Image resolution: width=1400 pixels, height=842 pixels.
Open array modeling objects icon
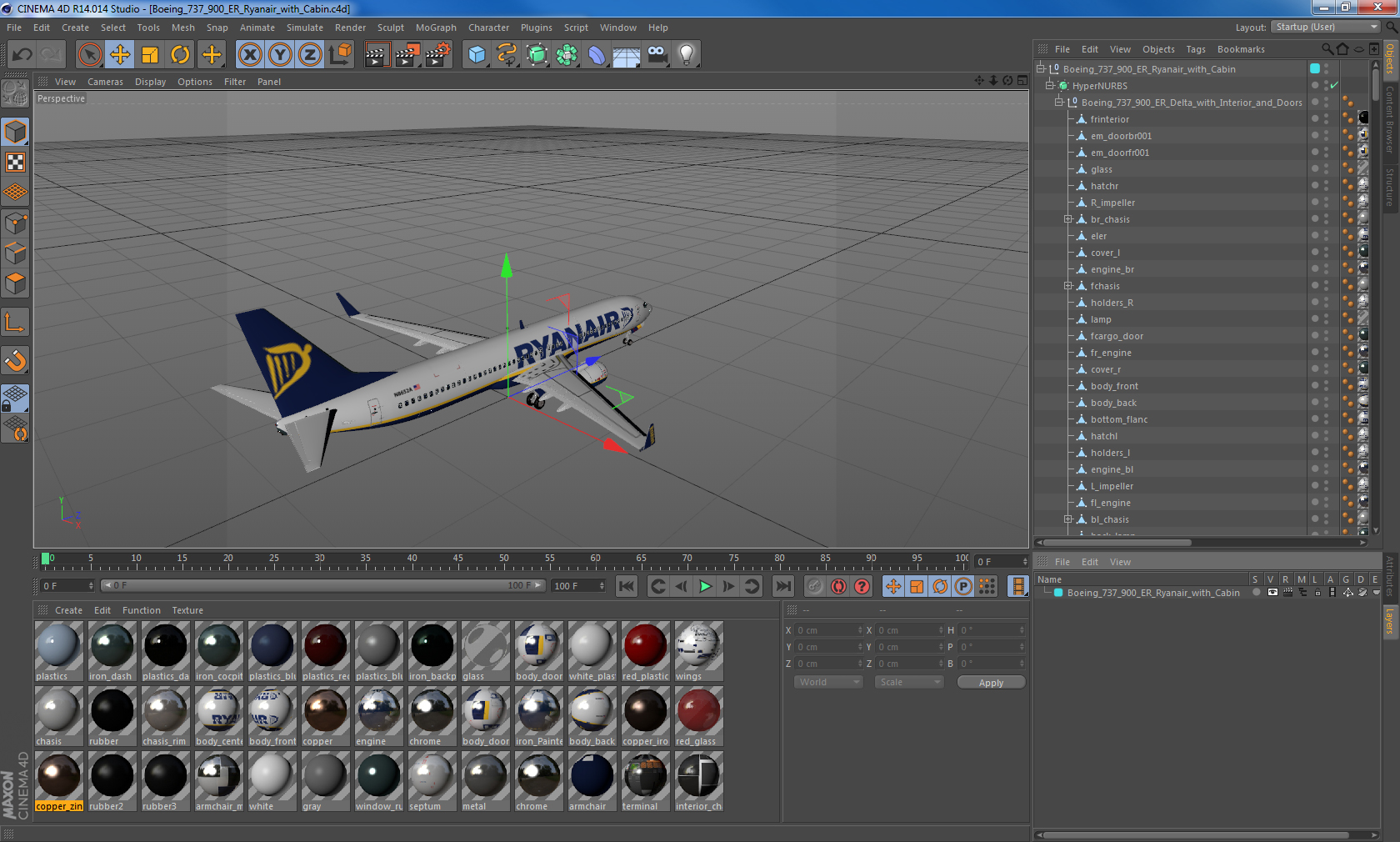click(567, 55)
